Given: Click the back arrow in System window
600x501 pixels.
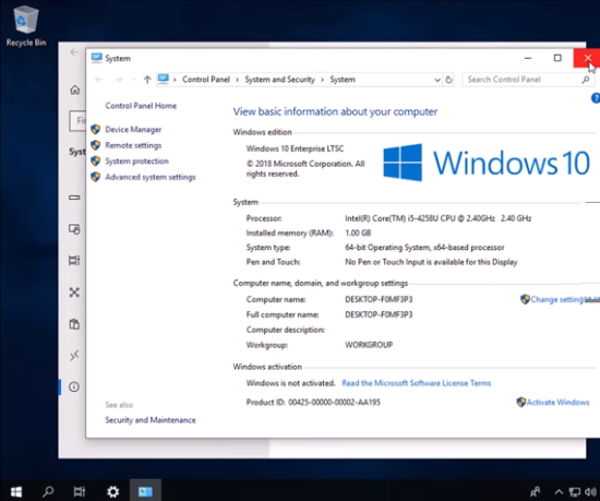Looking at the screenshot, I should tap(99, 79).
